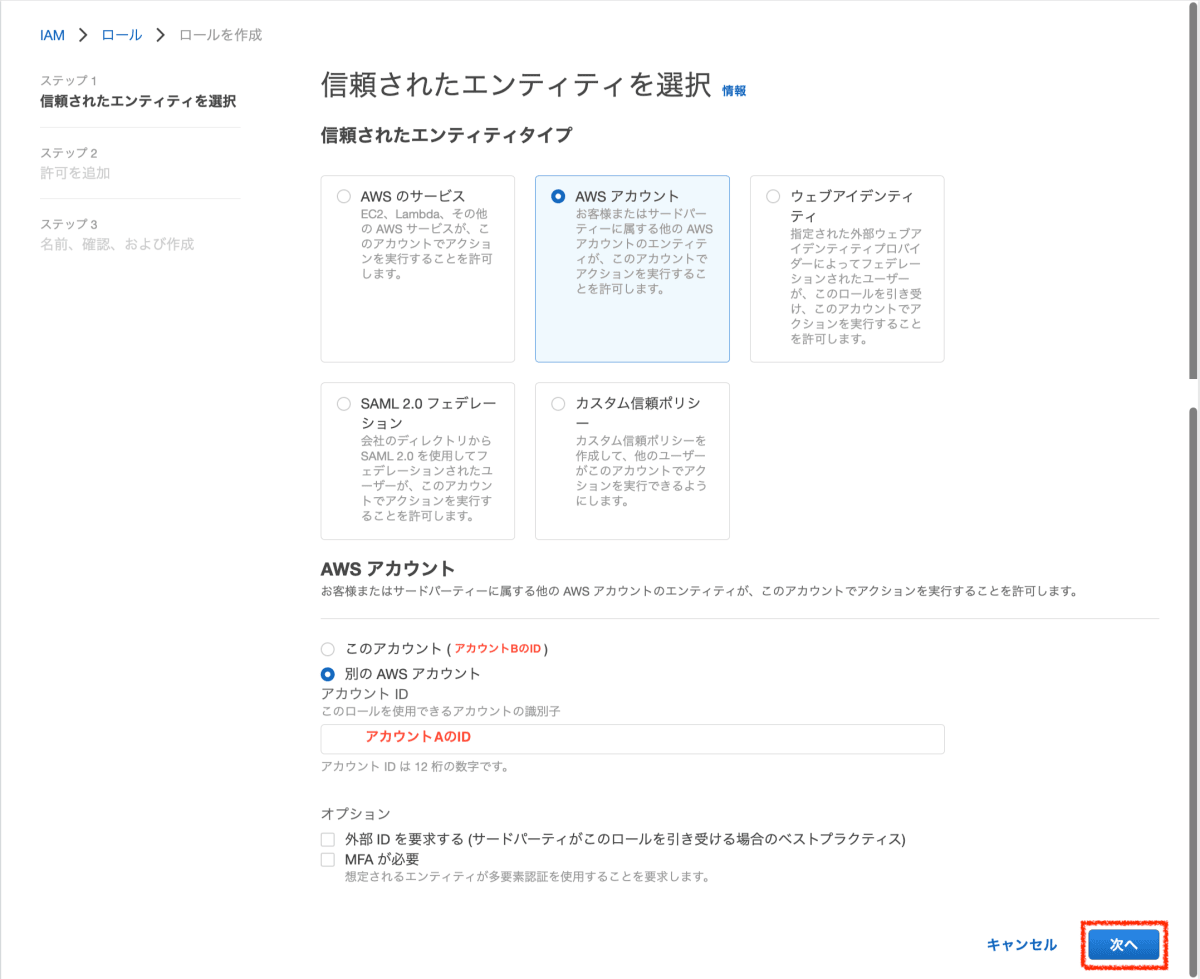
Task: Choose このアカウント under AWS アカウント
Action: [327, 649]
